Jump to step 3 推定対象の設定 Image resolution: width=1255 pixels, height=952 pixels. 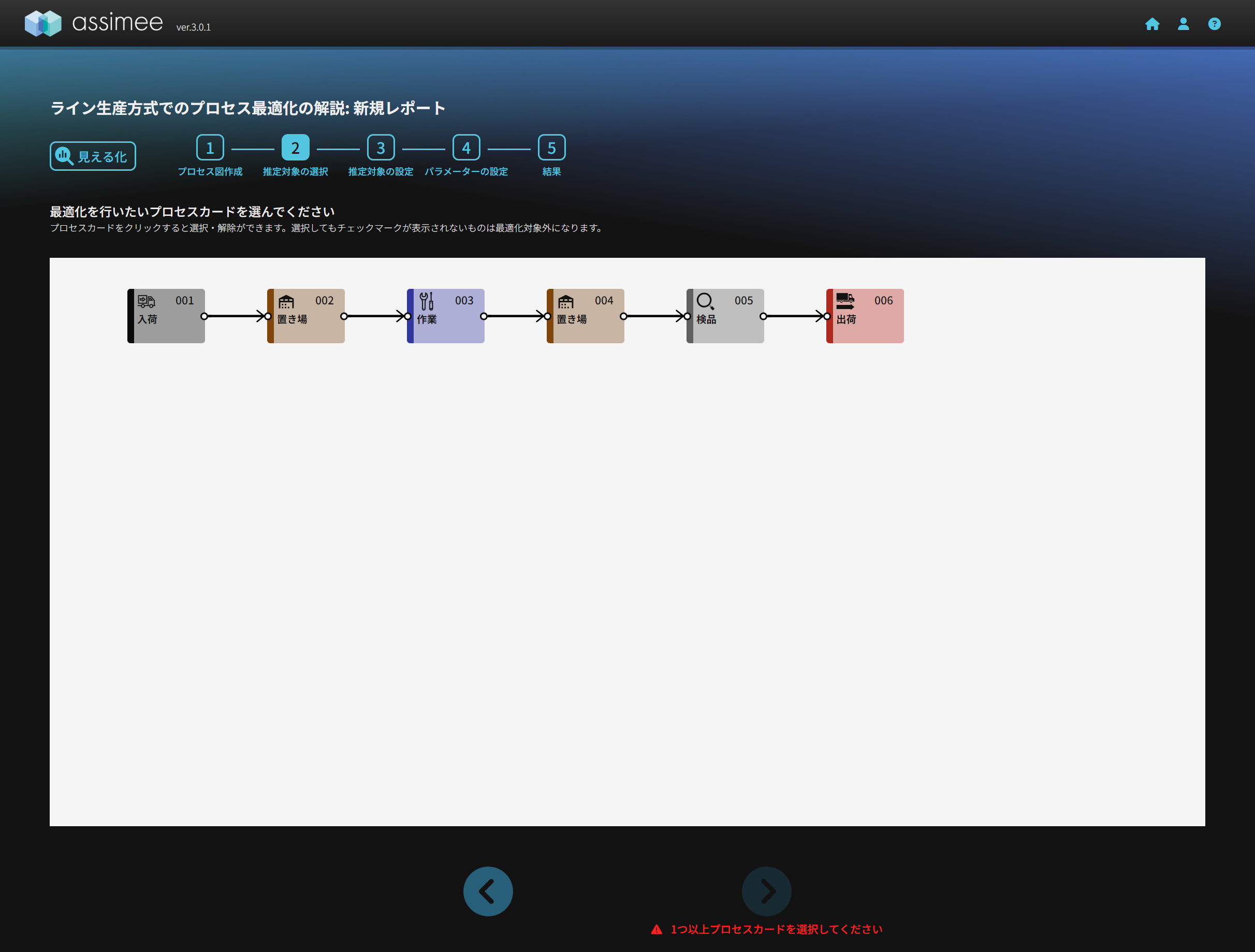click(x=381, y=148)
